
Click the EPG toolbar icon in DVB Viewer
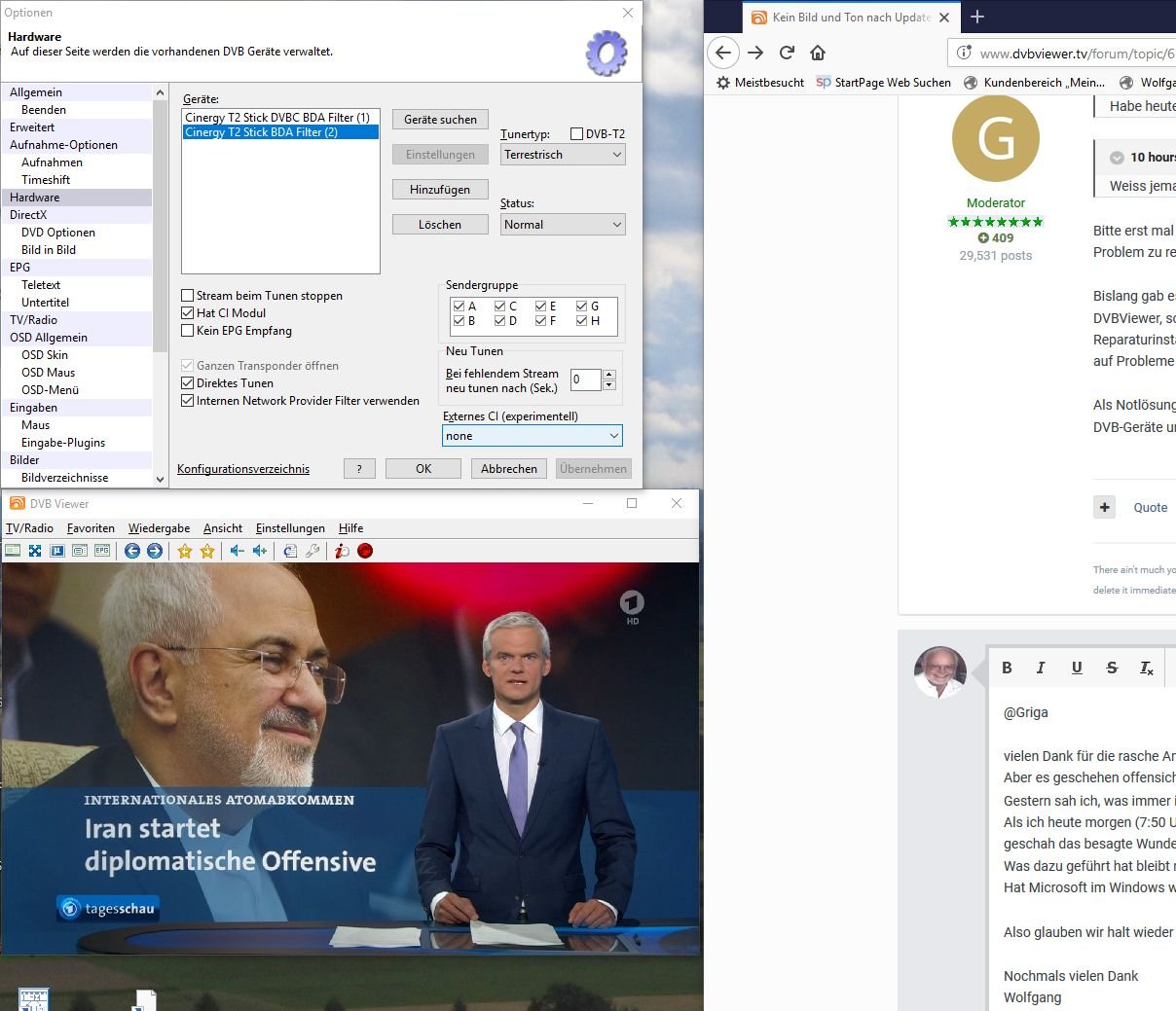point(102,551)
